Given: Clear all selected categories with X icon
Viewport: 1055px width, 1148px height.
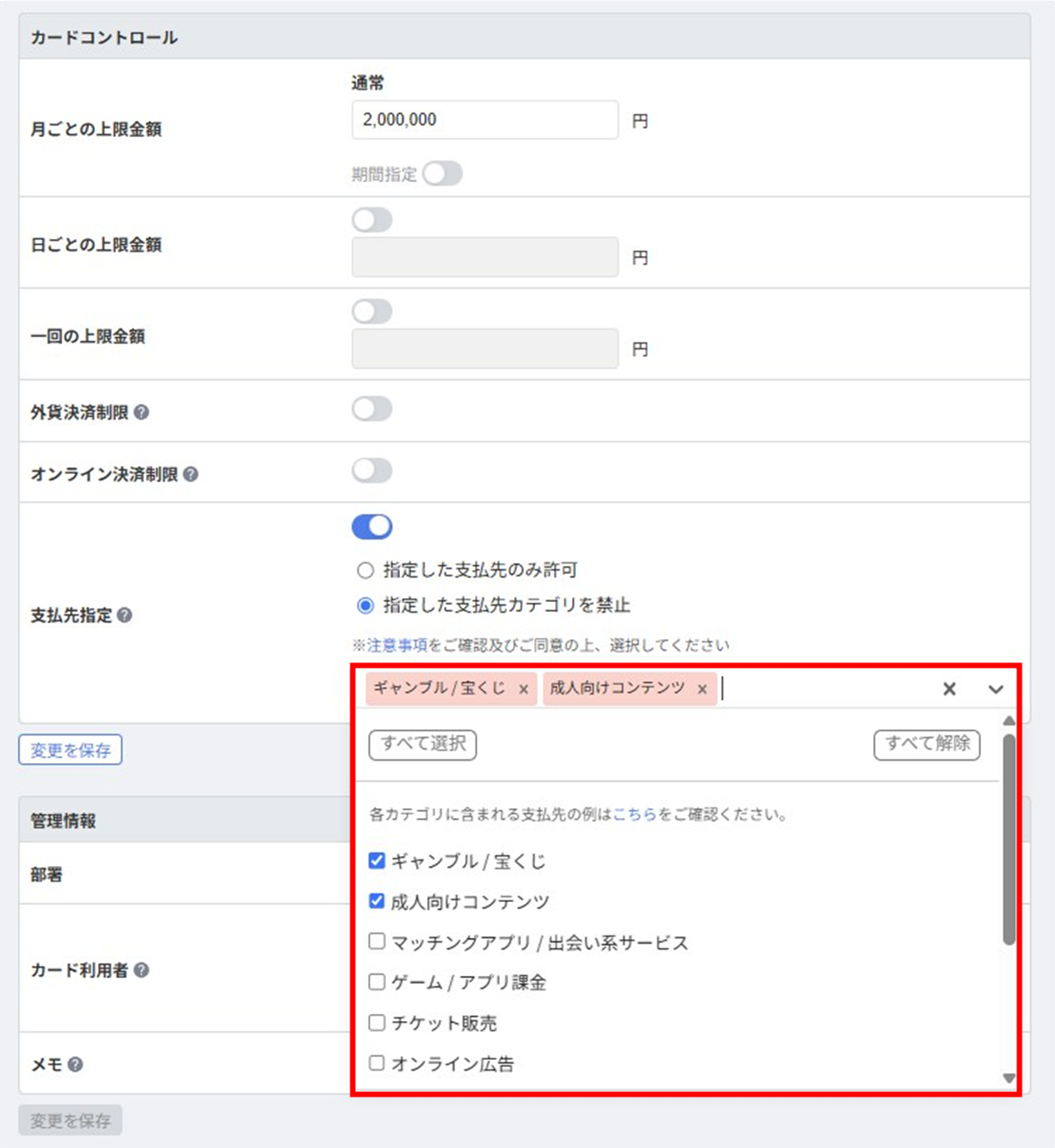Looking at the screenshot, I should click(949, 689).
